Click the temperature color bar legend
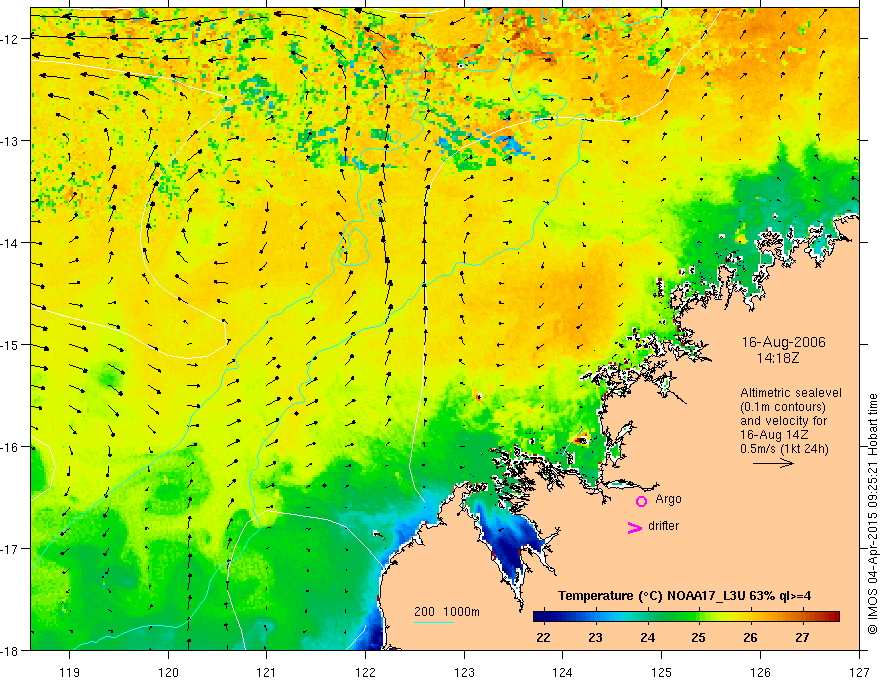Screen dimensions: 880x680 (686, 617)
